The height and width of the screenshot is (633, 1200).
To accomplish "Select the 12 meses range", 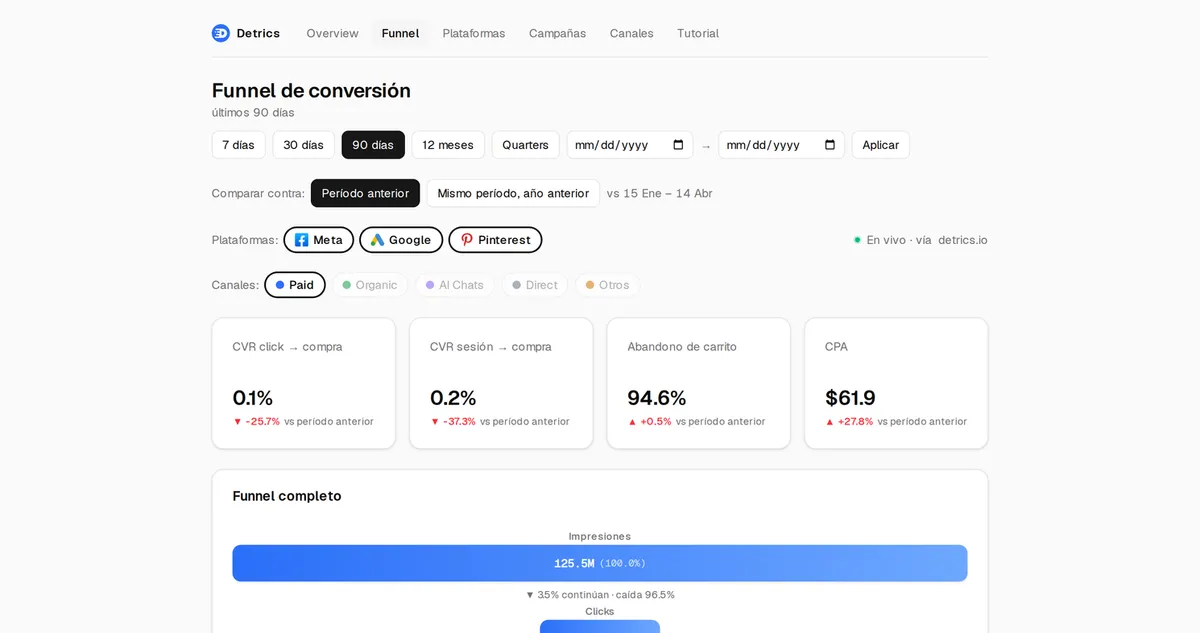I will coord(448,145).
